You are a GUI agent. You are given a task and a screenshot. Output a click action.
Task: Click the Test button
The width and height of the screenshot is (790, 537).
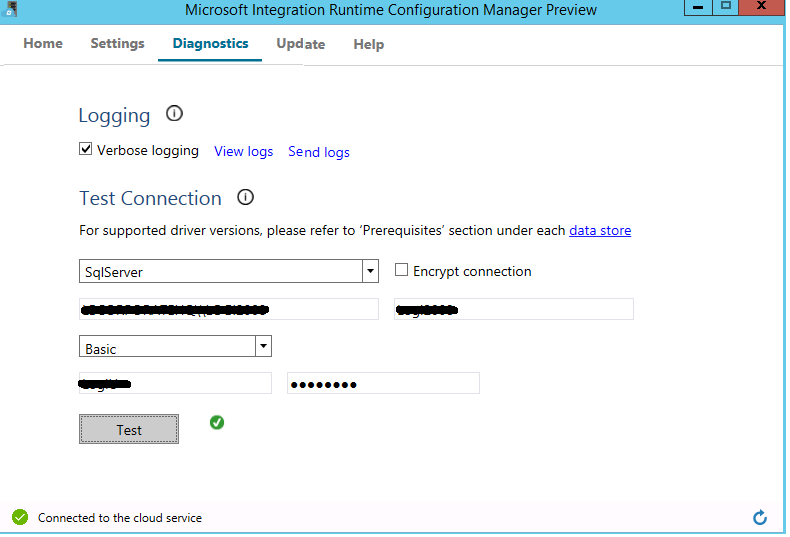[x=129, y=429]
